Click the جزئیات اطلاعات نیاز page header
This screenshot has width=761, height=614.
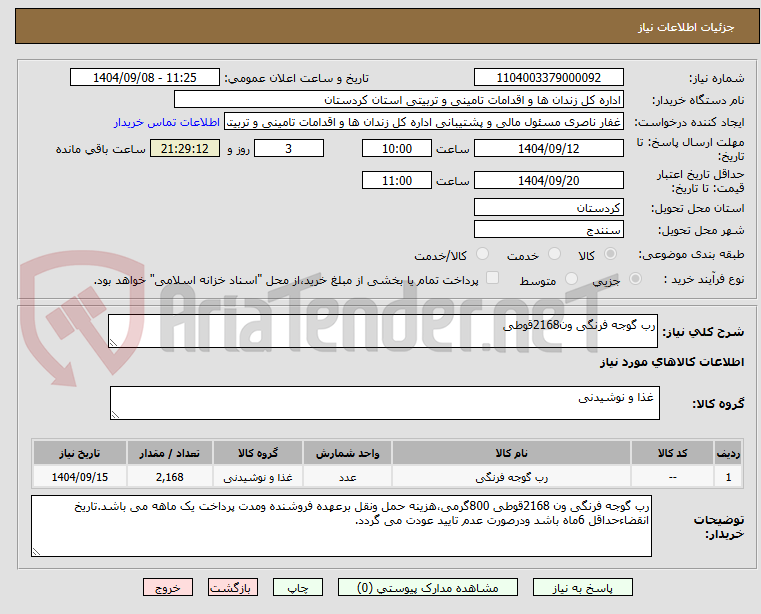(x=686, y=27)
